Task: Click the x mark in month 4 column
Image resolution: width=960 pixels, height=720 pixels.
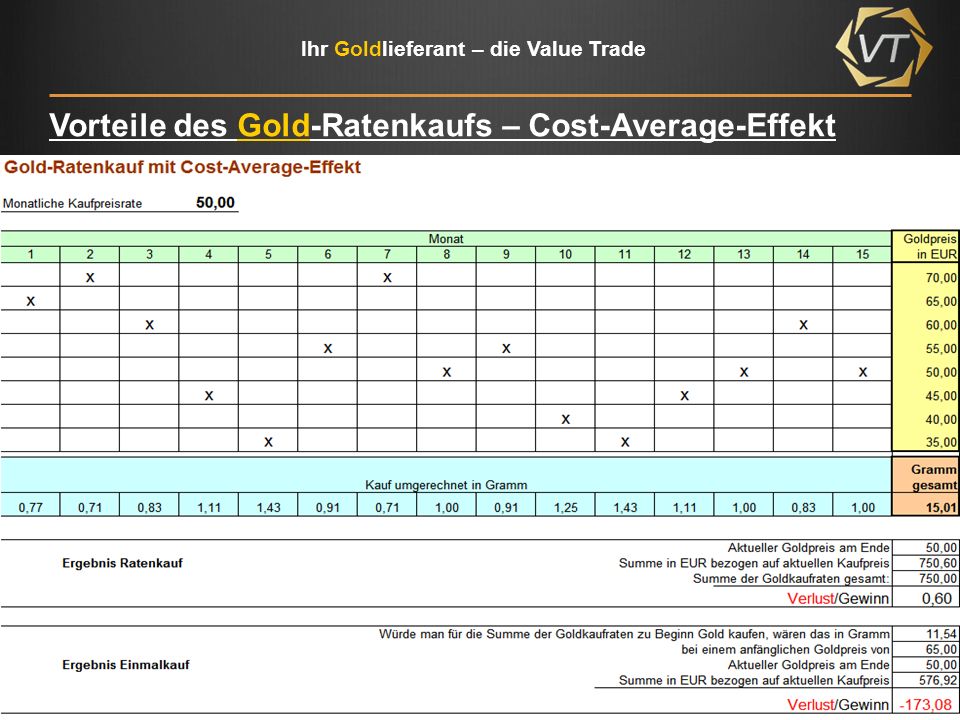Action: point(209,396)
